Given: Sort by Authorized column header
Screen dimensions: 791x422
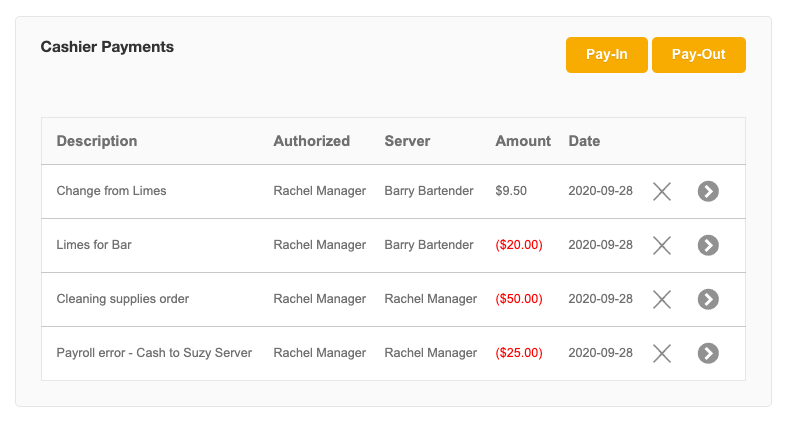Looking at the screenshot, I should point(311,141).
